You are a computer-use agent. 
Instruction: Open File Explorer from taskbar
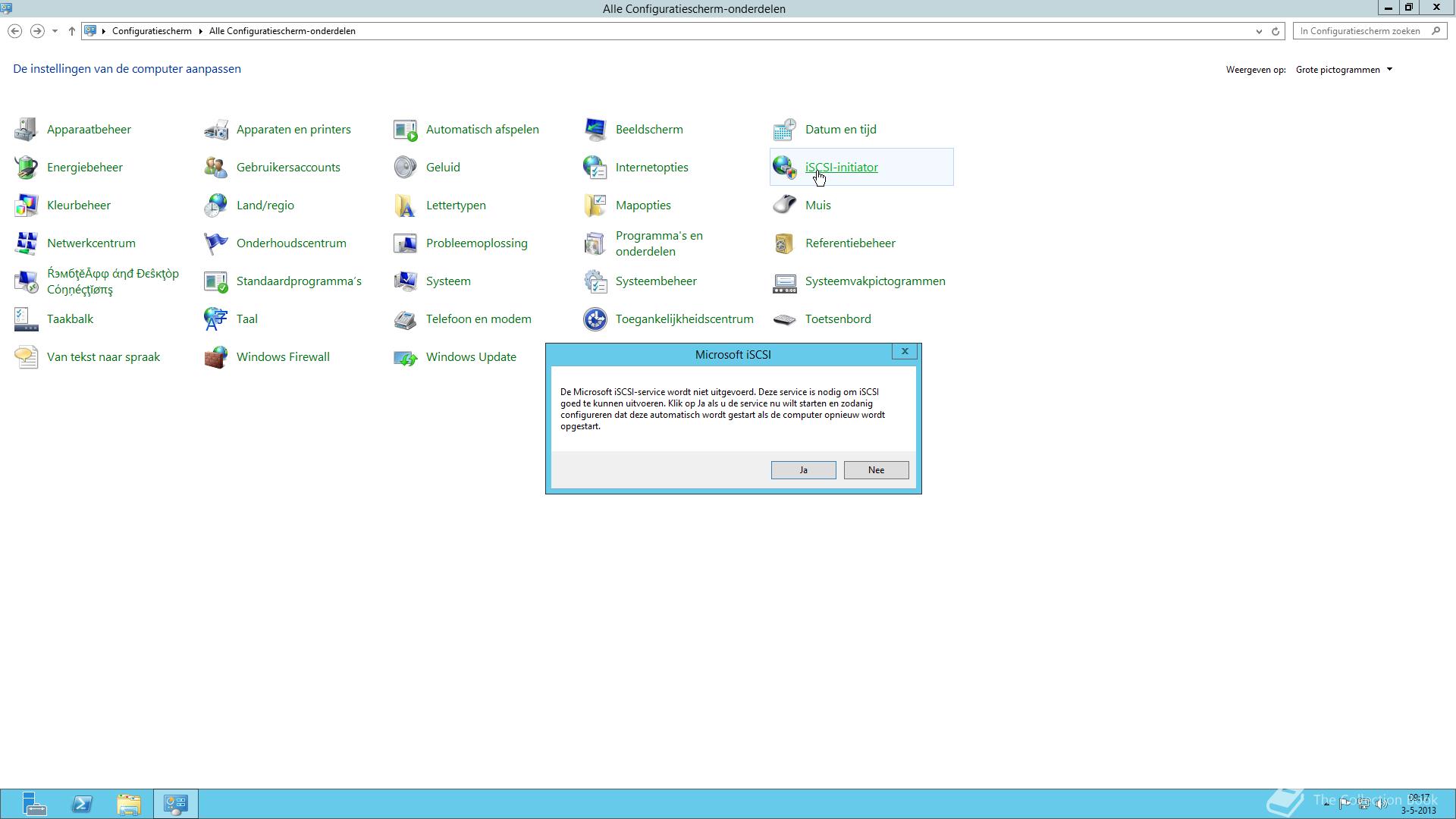[x=129, y=804]
